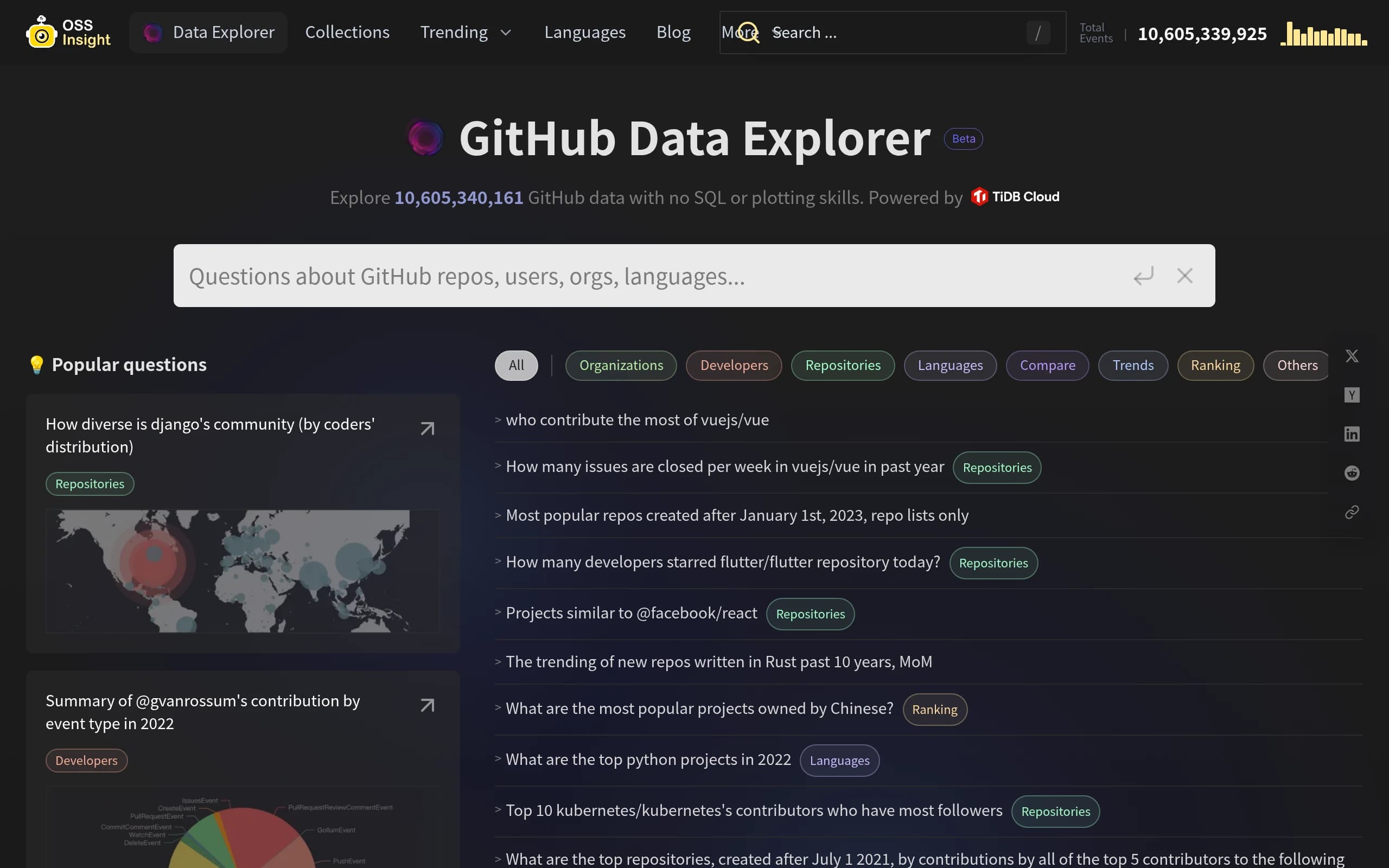Share on LinkedIn icon

click(x=1352, y=434)
